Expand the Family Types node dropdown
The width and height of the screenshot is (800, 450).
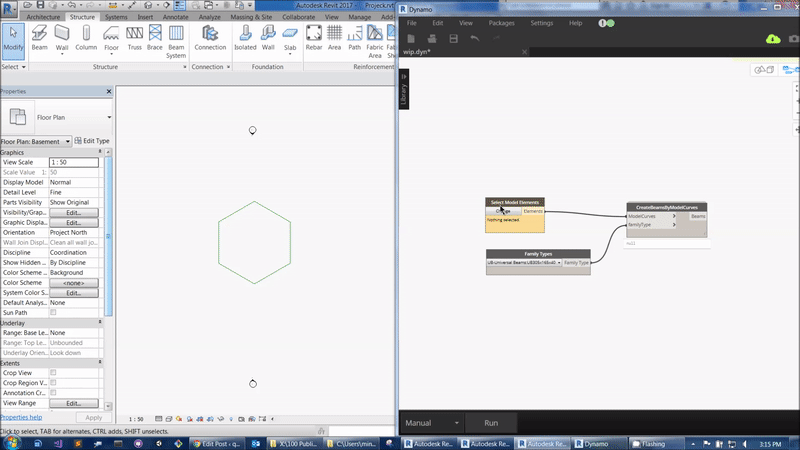(x=557, y=262)
